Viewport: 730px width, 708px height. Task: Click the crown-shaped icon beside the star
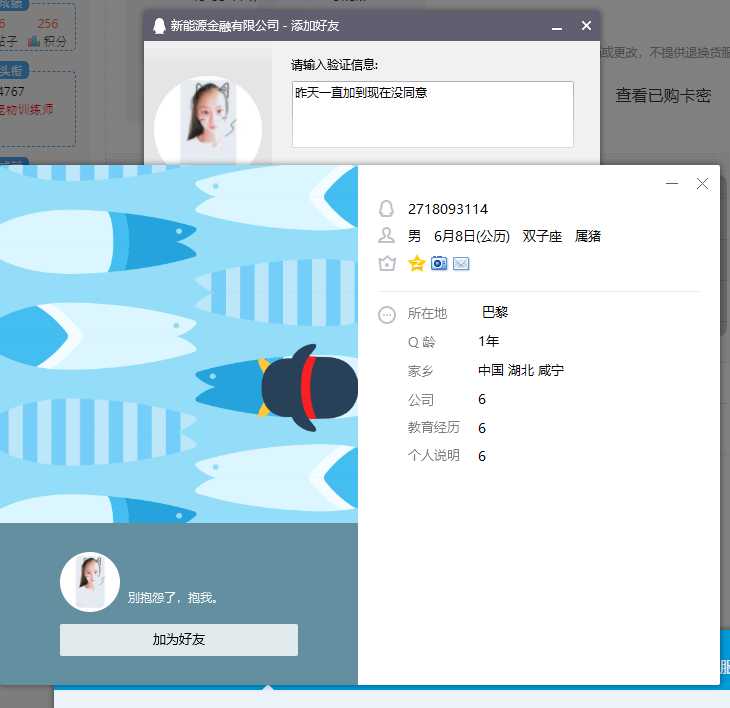click(387, 264)
